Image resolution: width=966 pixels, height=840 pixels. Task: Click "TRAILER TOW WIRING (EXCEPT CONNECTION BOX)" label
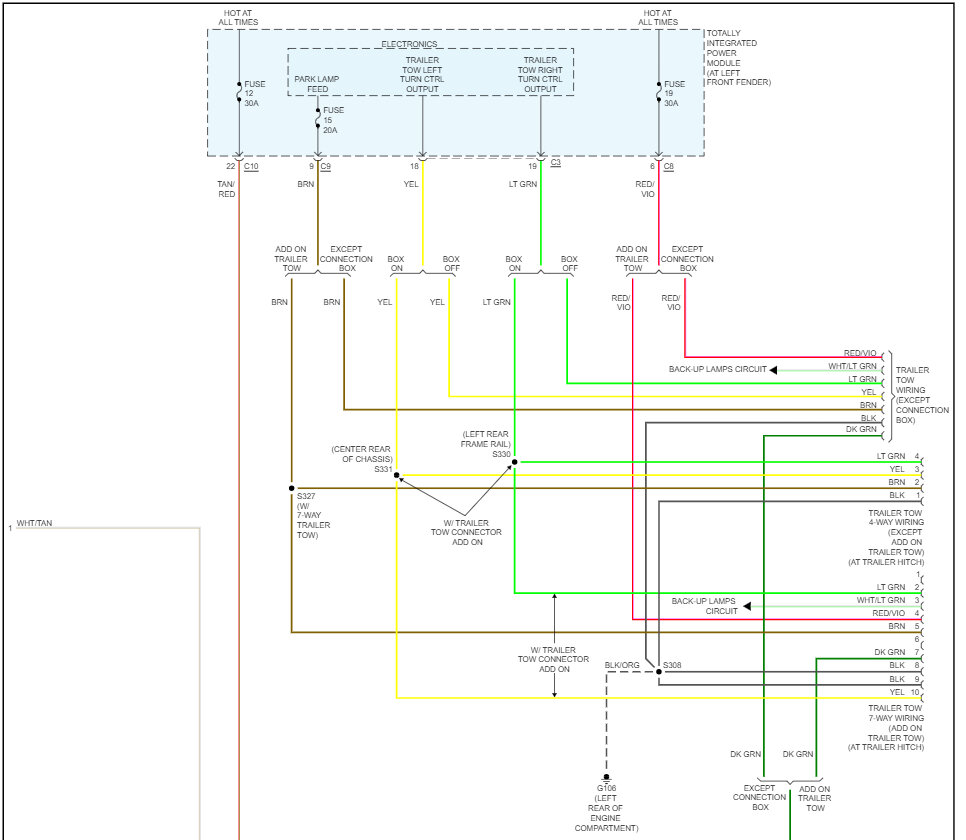[x=922, y=395]
